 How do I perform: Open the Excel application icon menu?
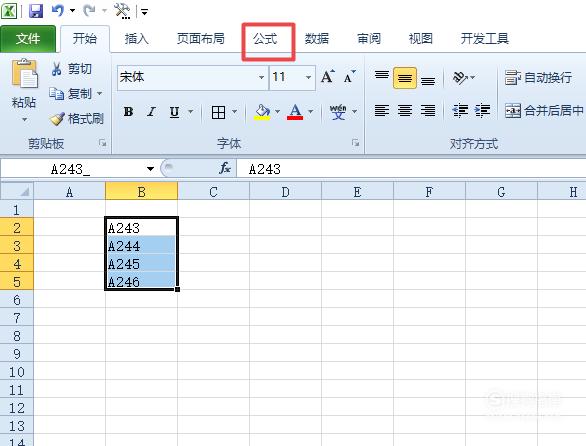click(x=9, y=11)
